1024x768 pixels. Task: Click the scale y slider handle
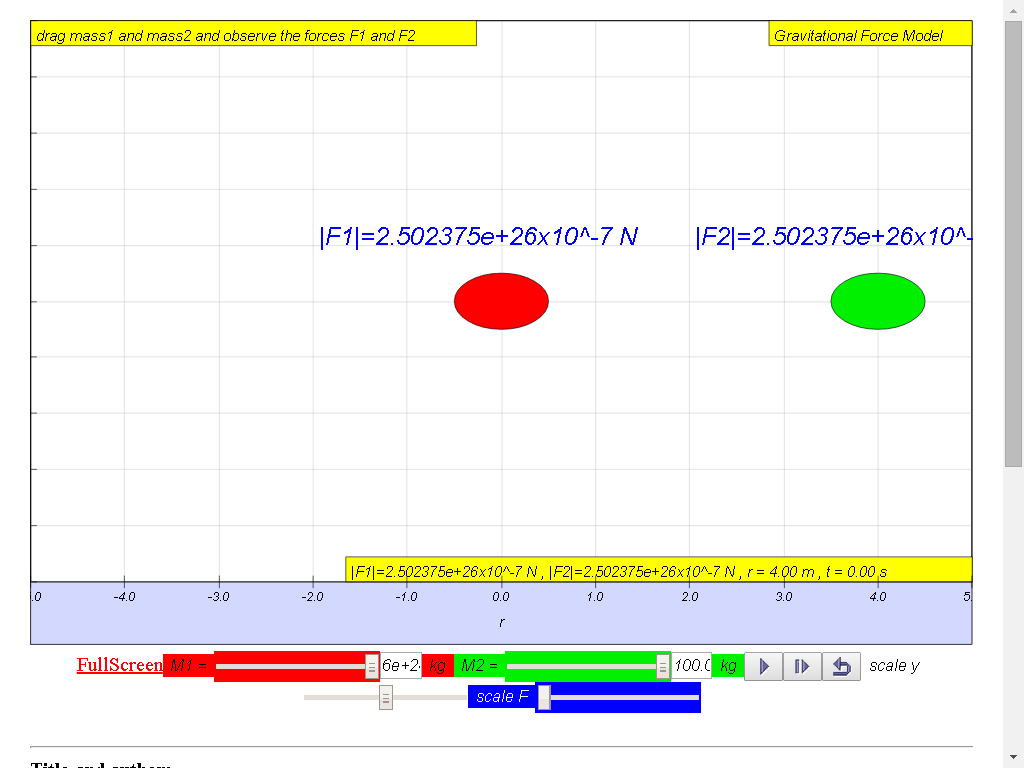[x=385, y=697]
